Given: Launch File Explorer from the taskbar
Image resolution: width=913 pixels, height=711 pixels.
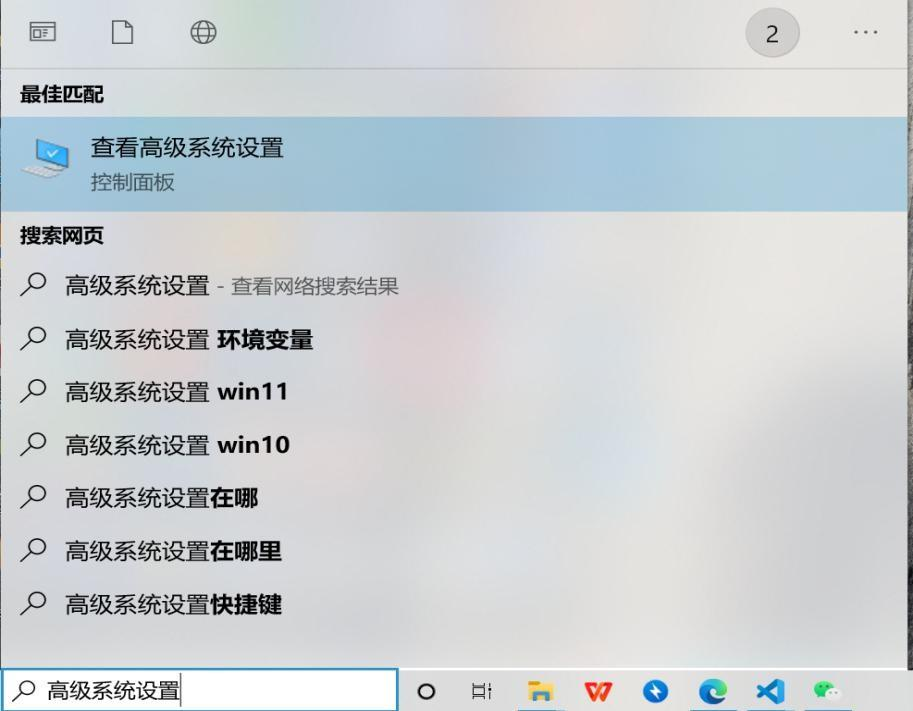Looking at the screenshot, I should pos(540,691).
